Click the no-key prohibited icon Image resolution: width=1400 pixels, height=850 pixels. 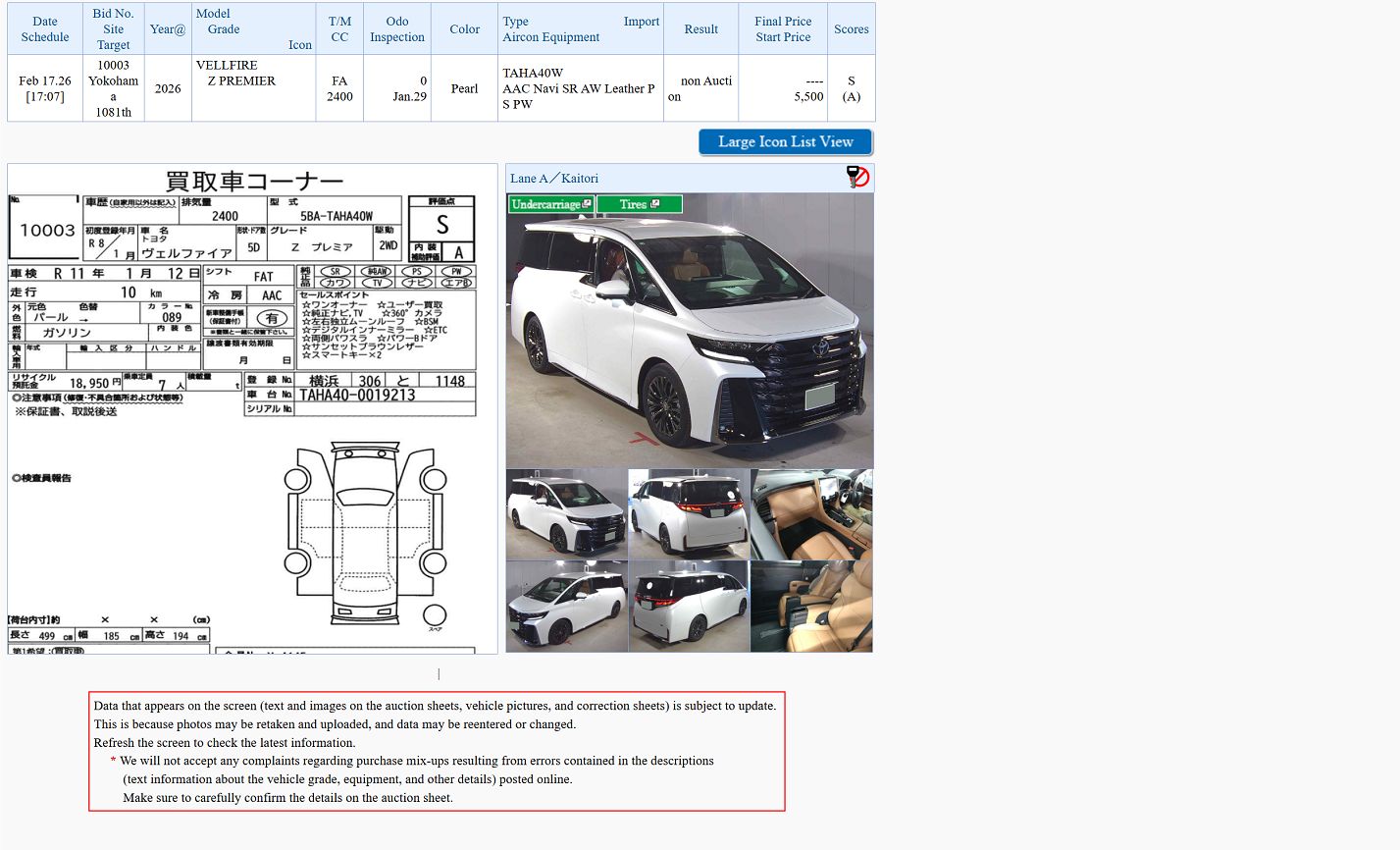[x=857, y=177]
